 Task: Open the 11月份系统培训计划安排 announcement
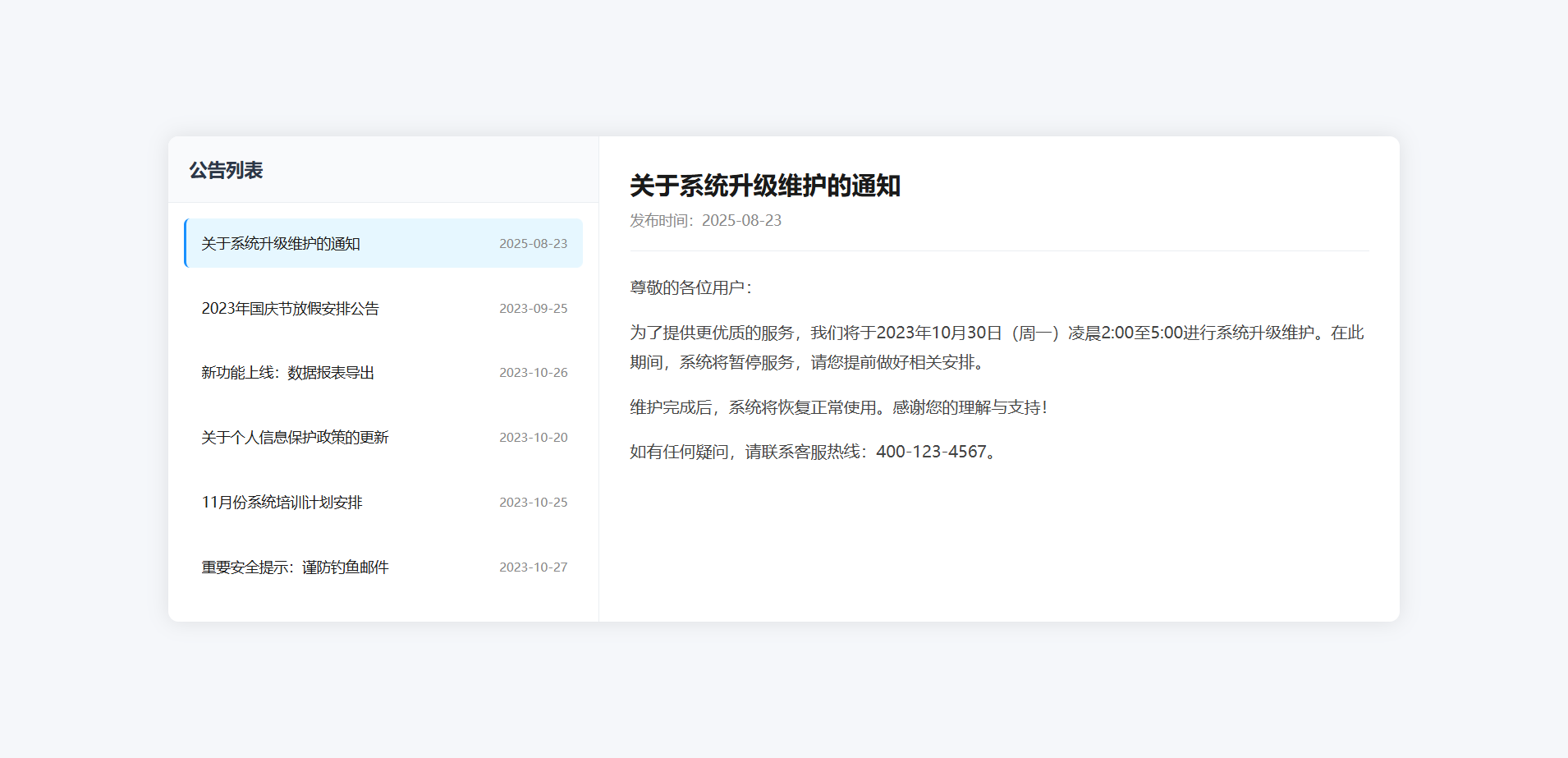coord(282,503)
